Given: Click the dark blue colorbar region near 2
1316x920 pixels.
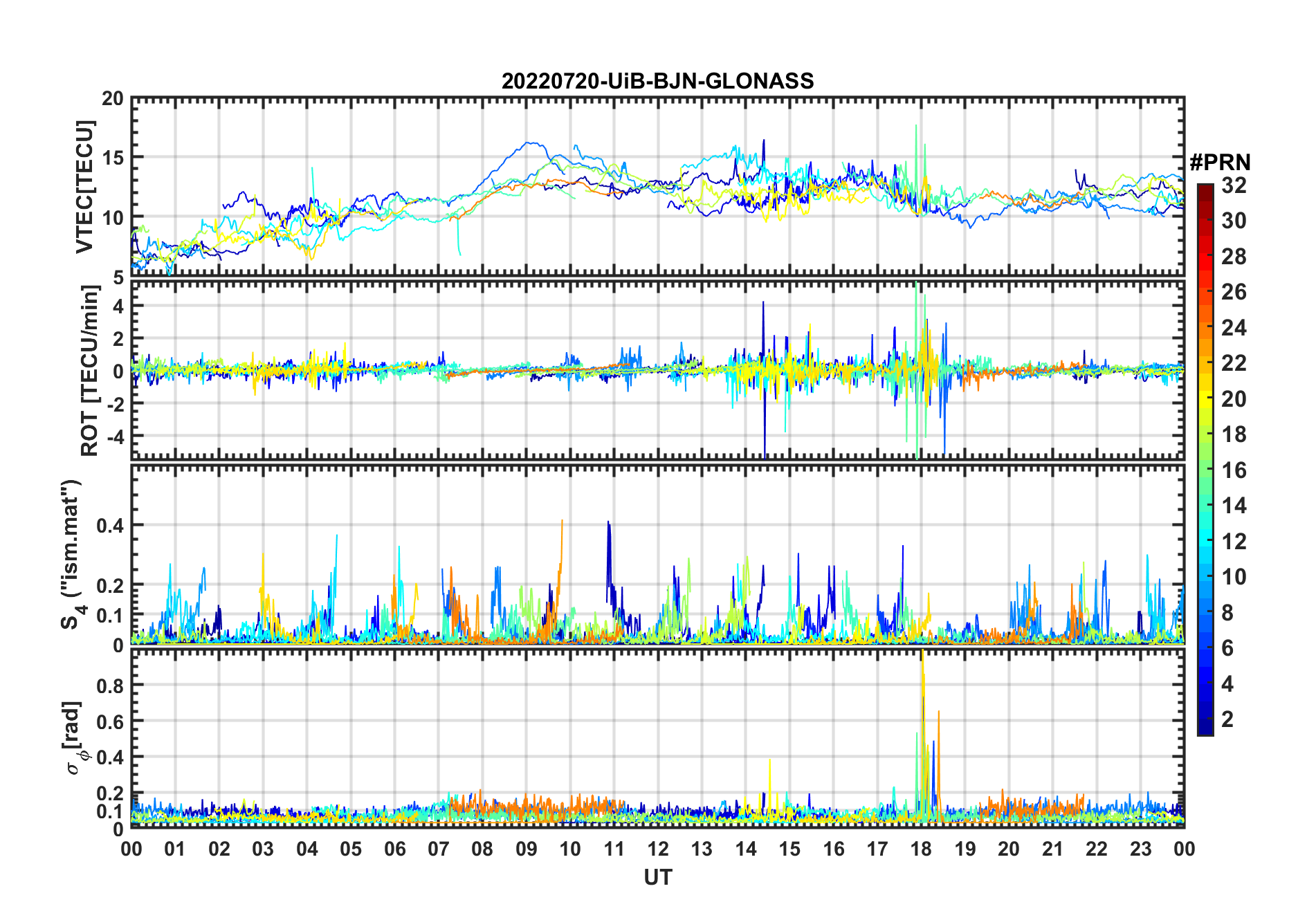Looking at the screenshot, I should 1205,719.
